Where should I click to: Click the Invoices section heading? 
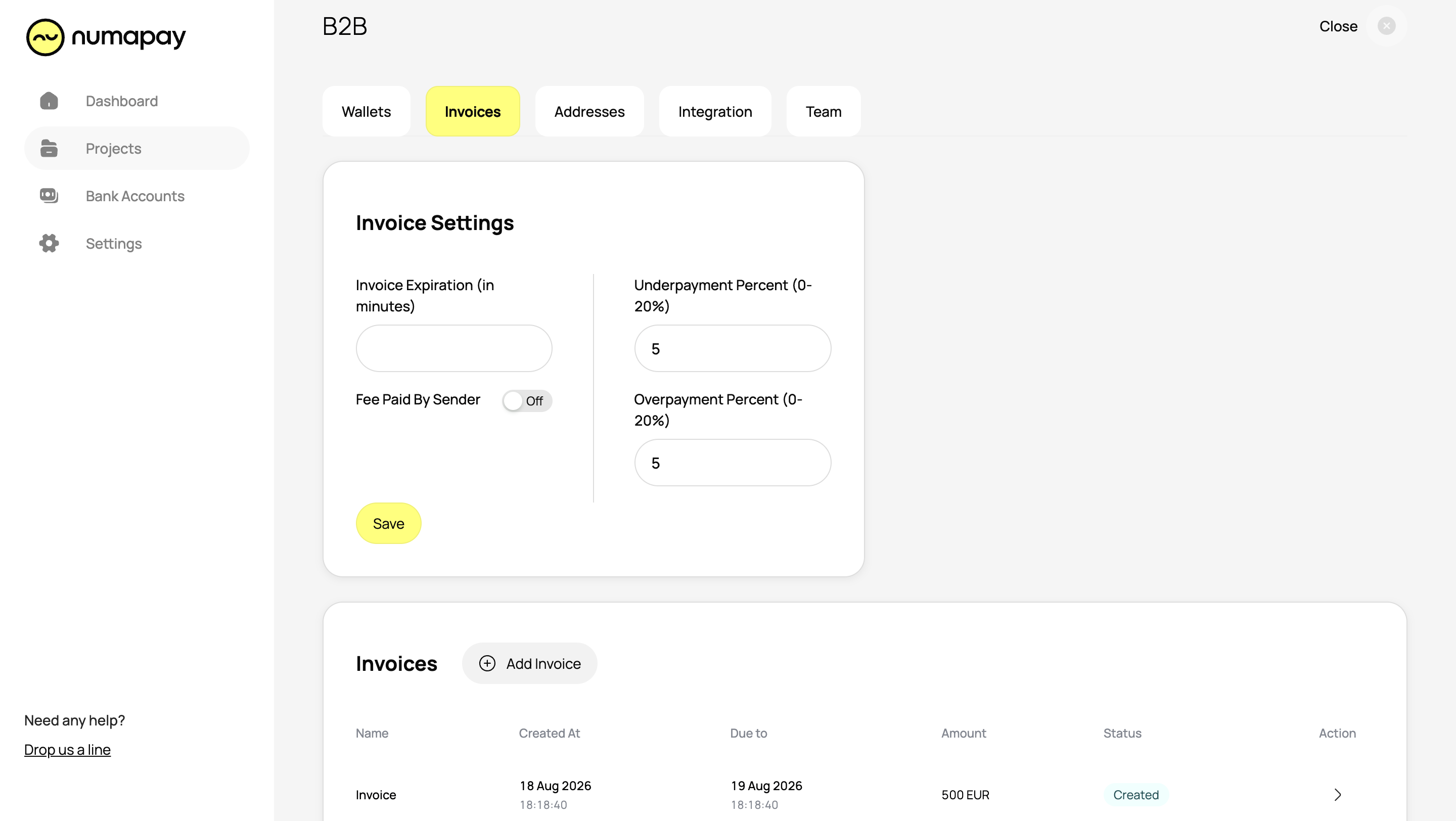pos(396,663)
